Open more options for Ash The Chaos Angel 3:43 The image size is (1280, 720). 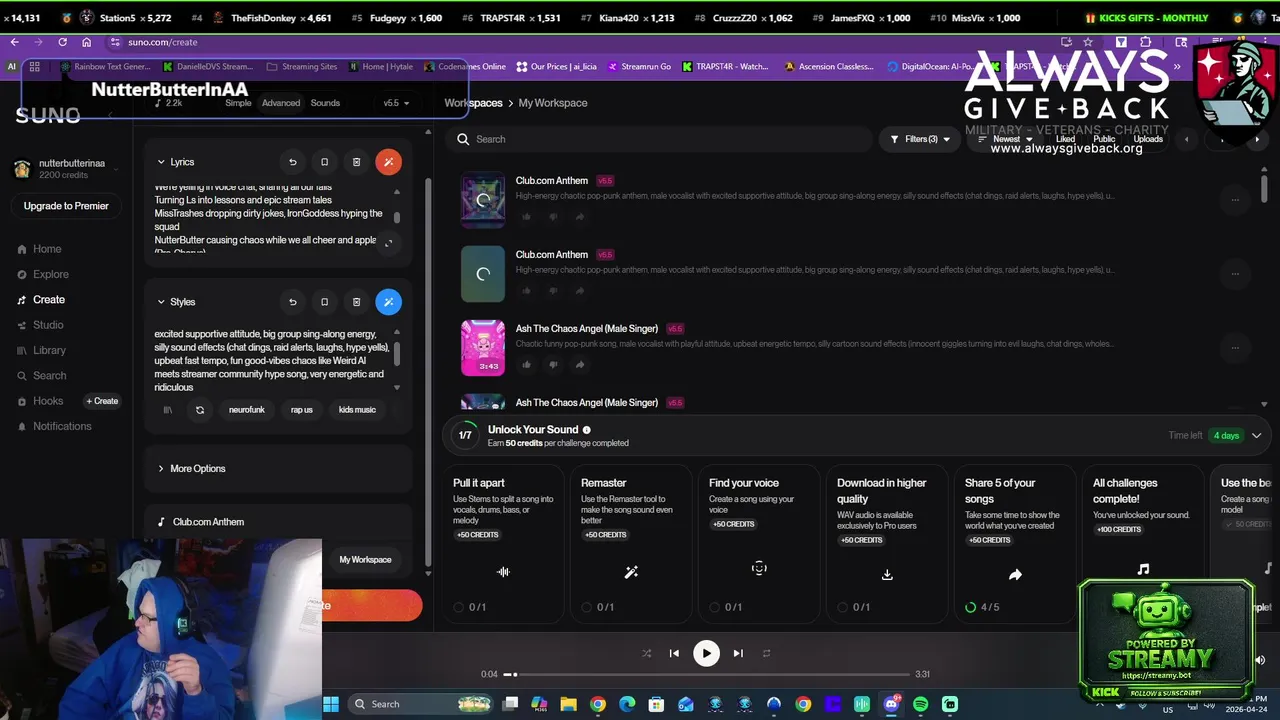(1235, 348)
